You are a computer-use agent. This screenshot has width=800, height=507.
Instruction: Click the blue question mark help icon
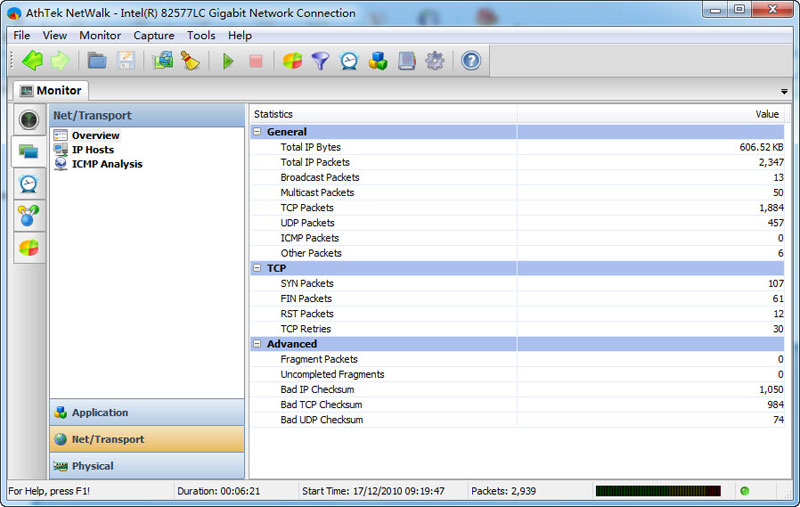470,61
